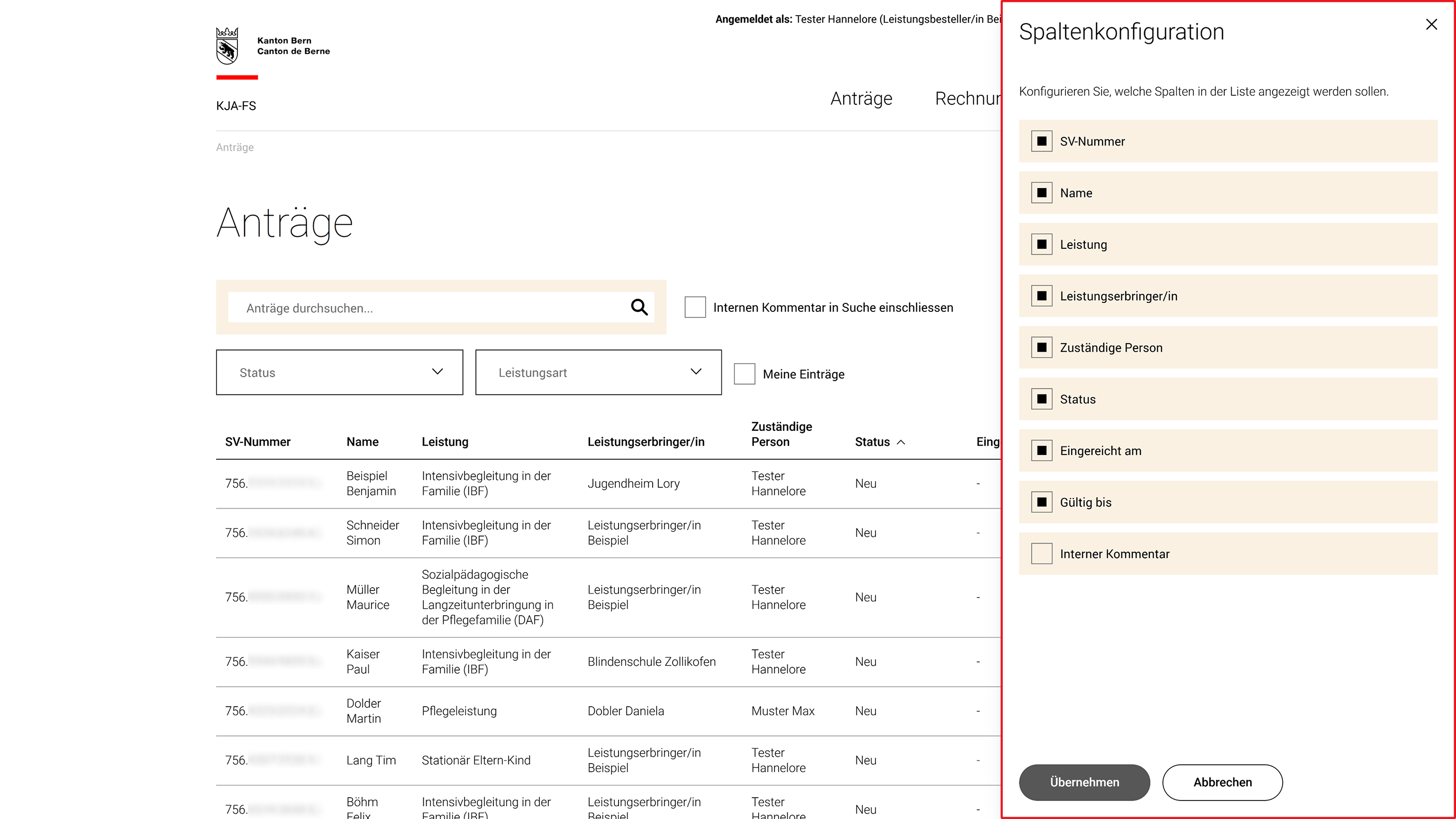Close the Spaltenkonfiguration panel with X
Image resolution: width=1456 pixels, height=819 pixels.
(x=1431, y=24)
